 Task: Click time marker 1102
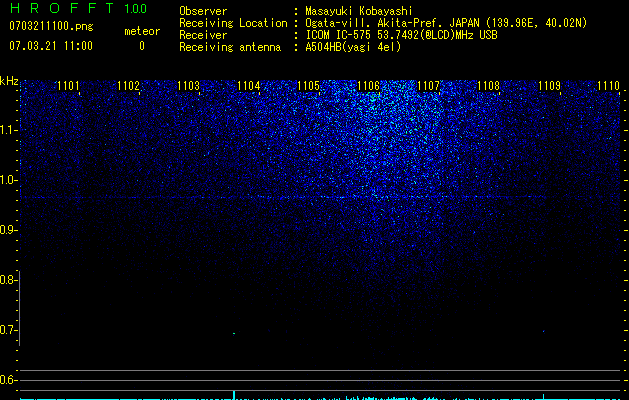[x=128, y=85]
